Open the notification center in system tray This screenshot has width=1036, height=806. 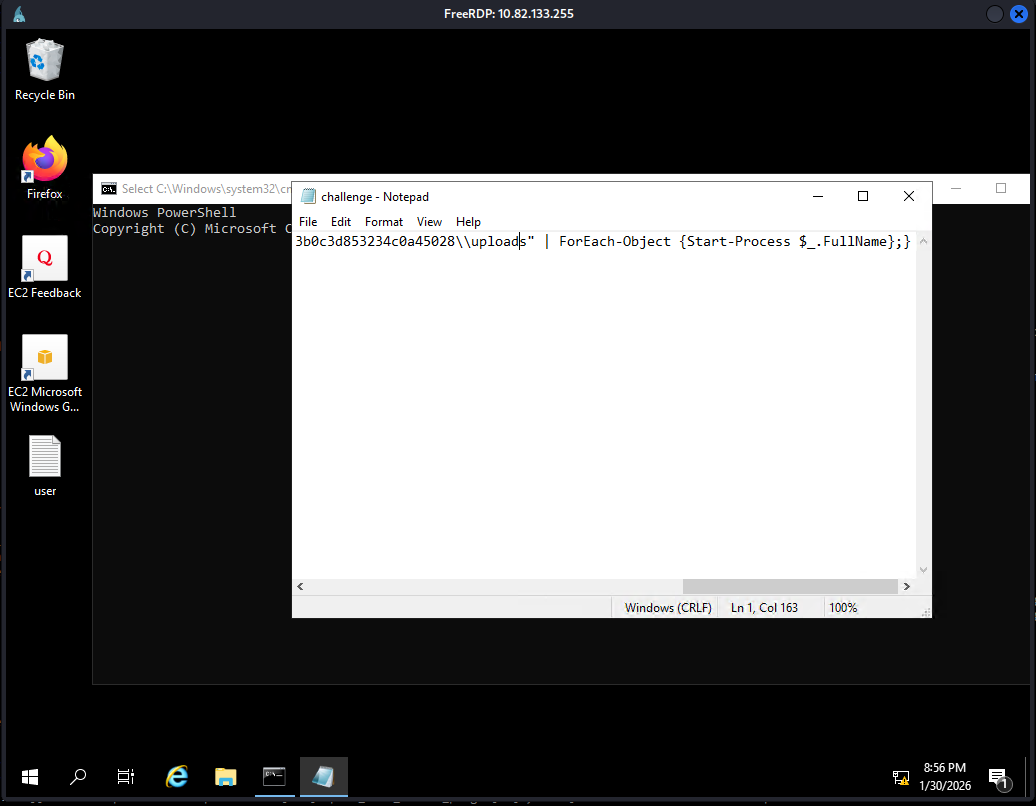tap(997, 777)
